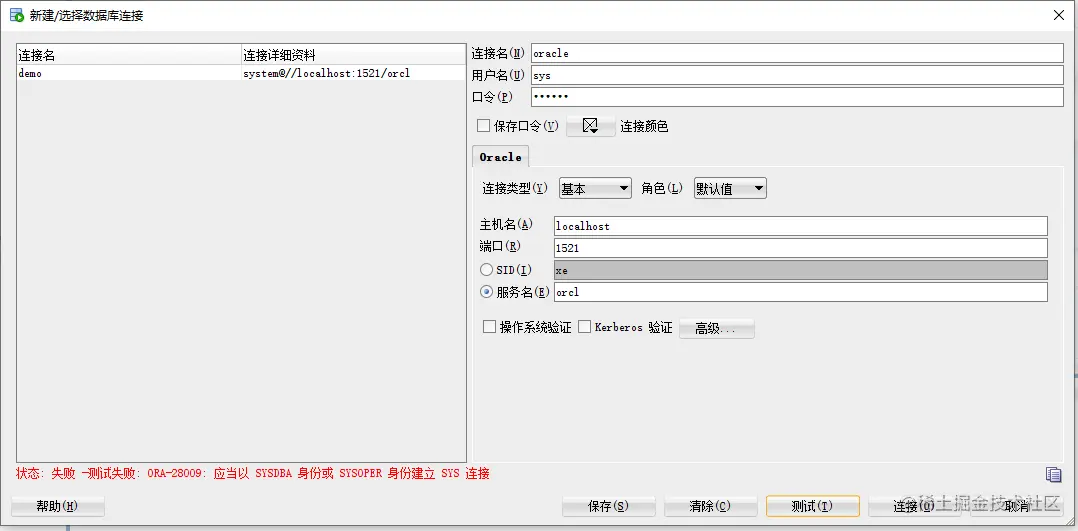Select the demo connection row
This screenshot has height=531, width=1078.
click(x=241, y=73)
